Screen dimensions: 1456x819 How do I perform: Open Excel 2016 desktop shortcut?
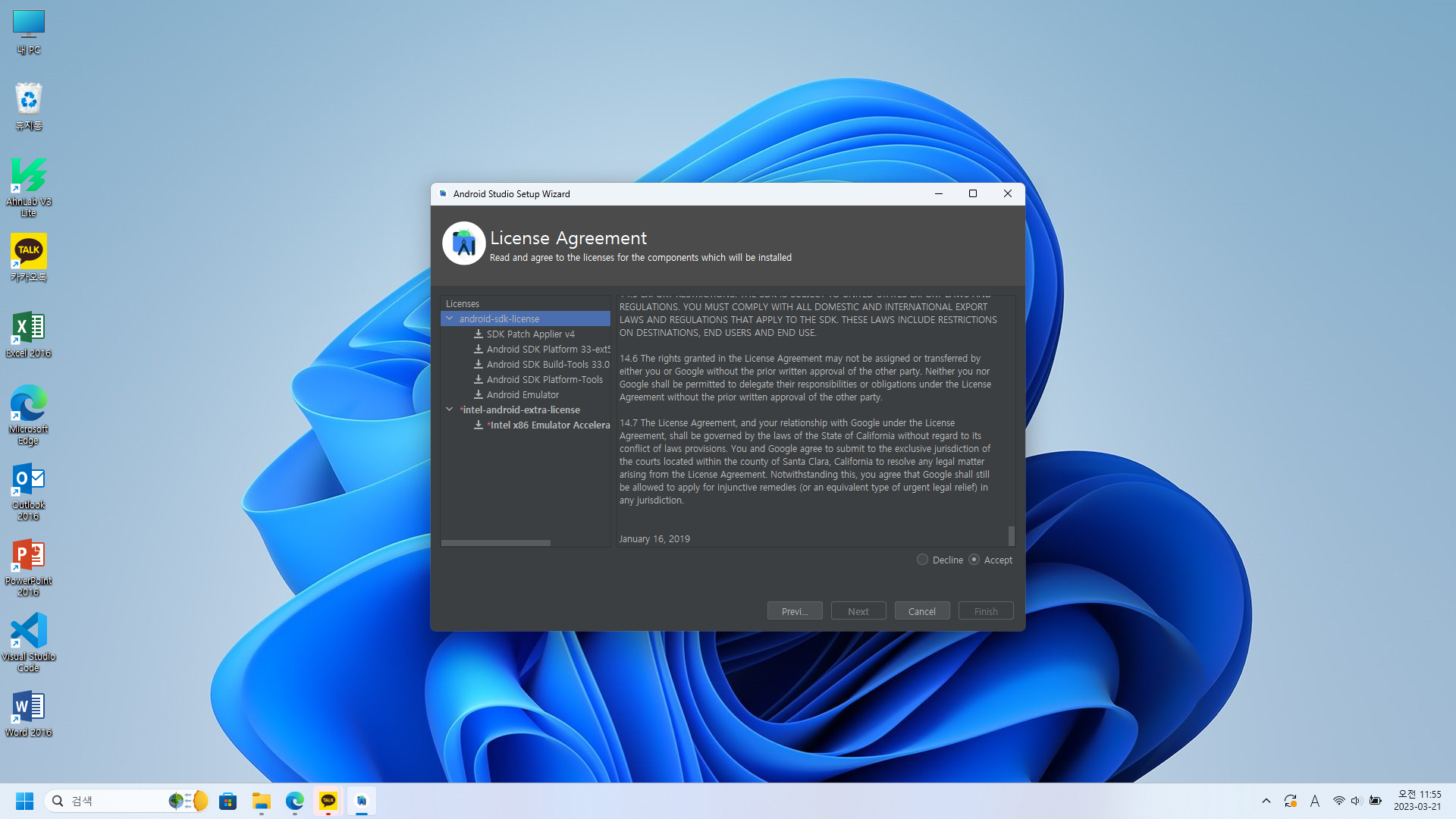pos(29,334)
